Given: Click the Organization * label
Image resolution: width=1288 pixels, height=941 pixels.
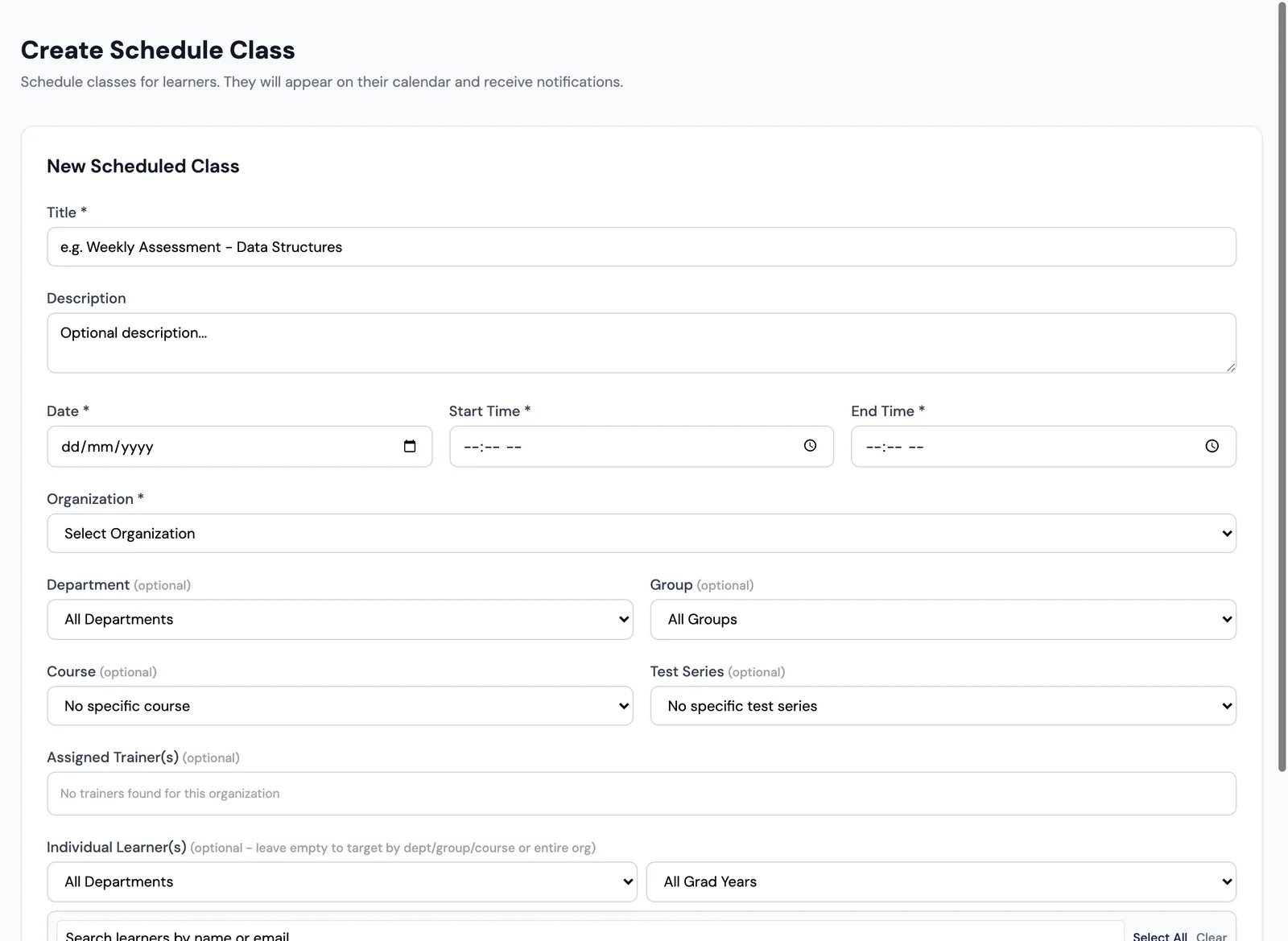Looking at the screenshot, I should 95,499.
